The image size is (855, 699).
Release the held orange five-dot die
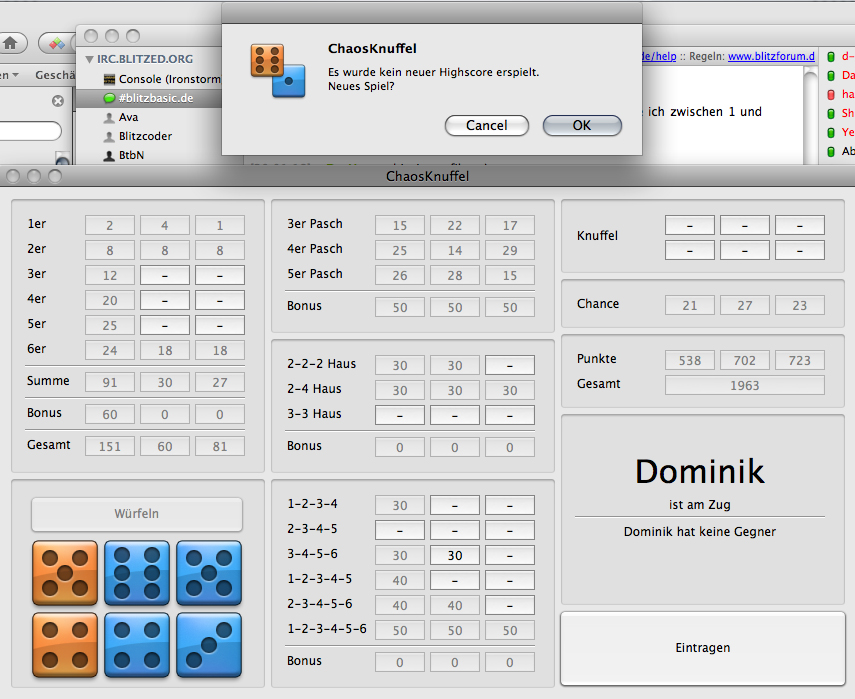tap(65, 573)
